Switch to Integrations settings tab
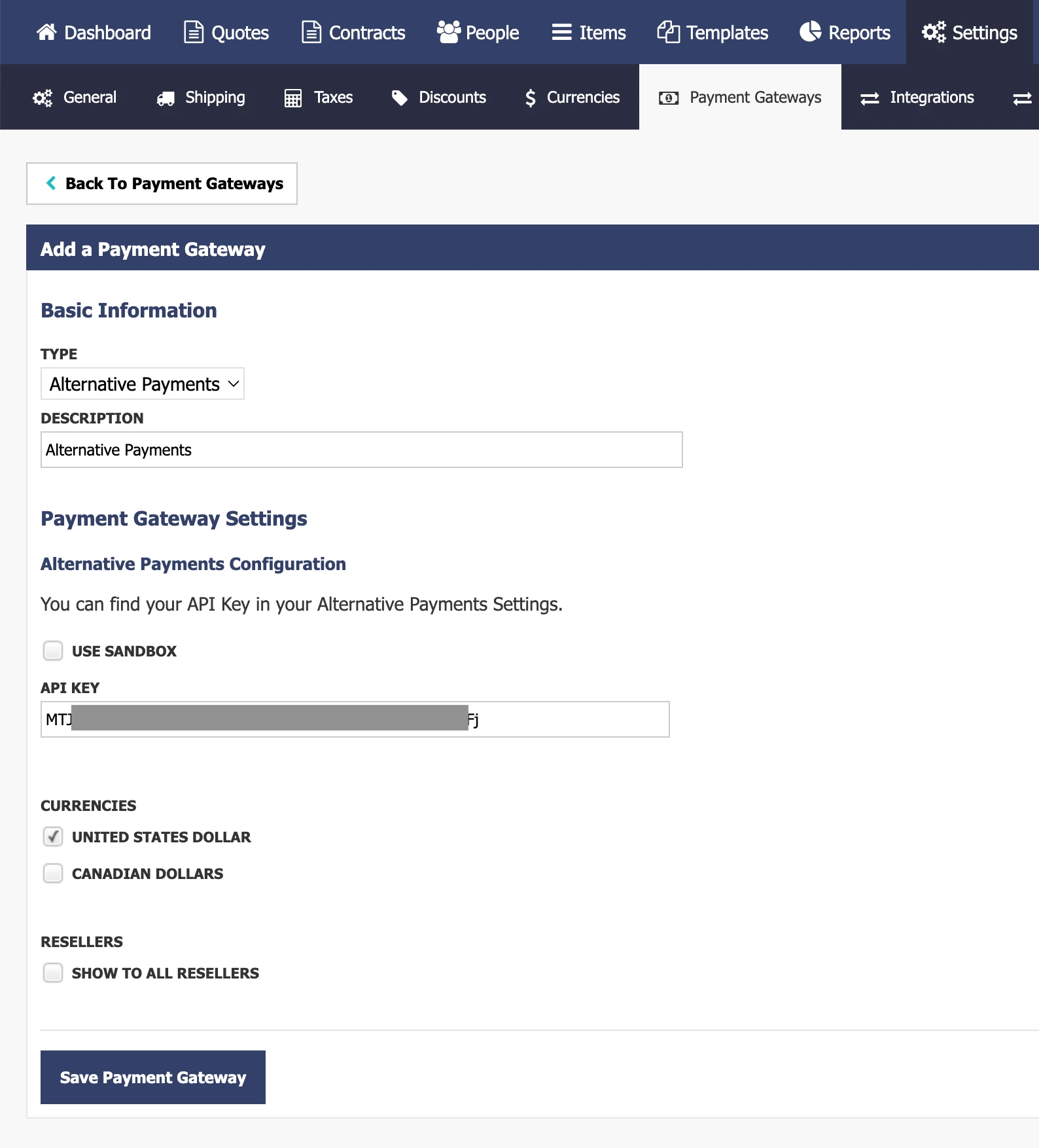1039x1148 pixels. (917, 98)
